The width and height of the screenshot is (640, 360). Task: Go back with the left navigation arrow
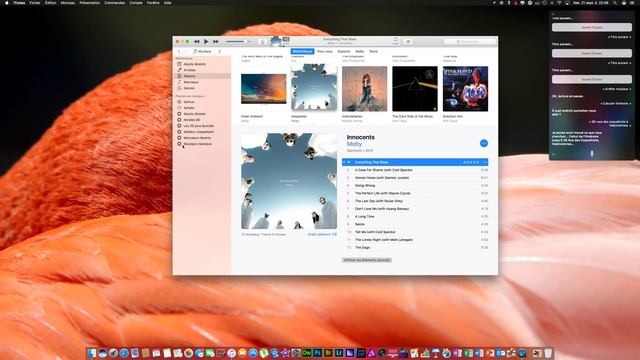[179, 51]
